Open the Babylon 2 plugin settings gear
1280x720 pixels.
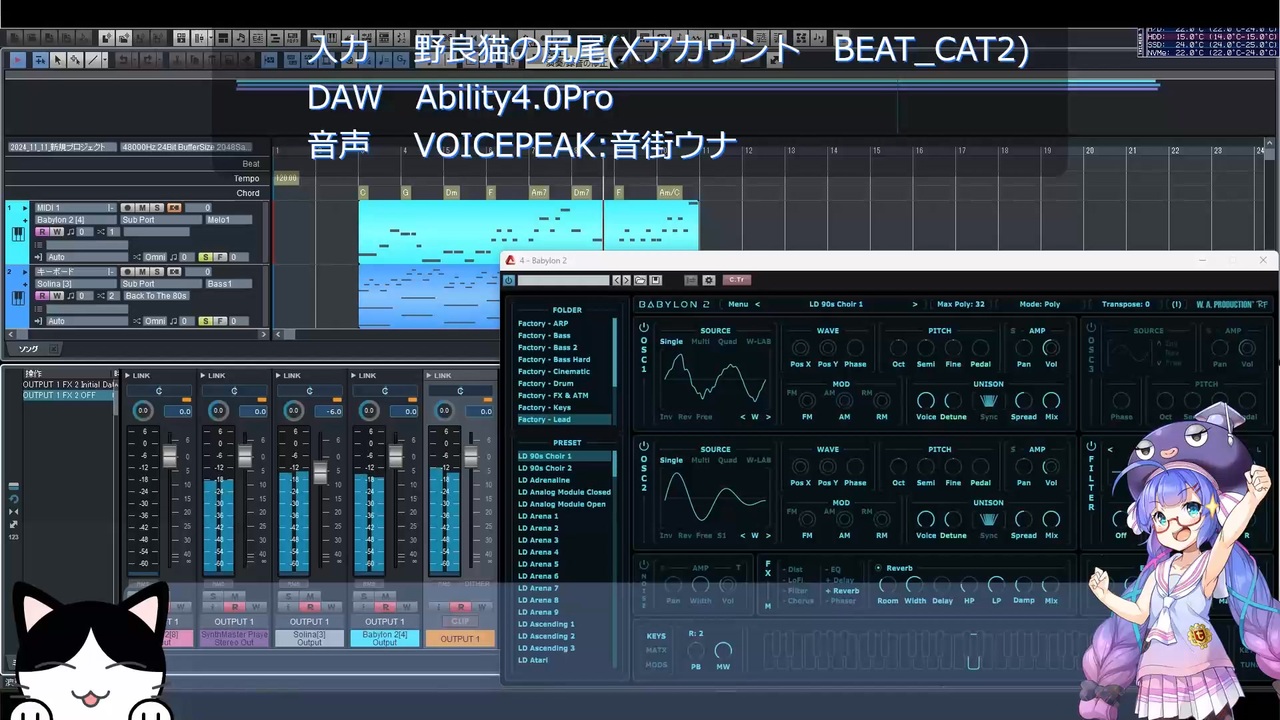click(x=709, y=281)
